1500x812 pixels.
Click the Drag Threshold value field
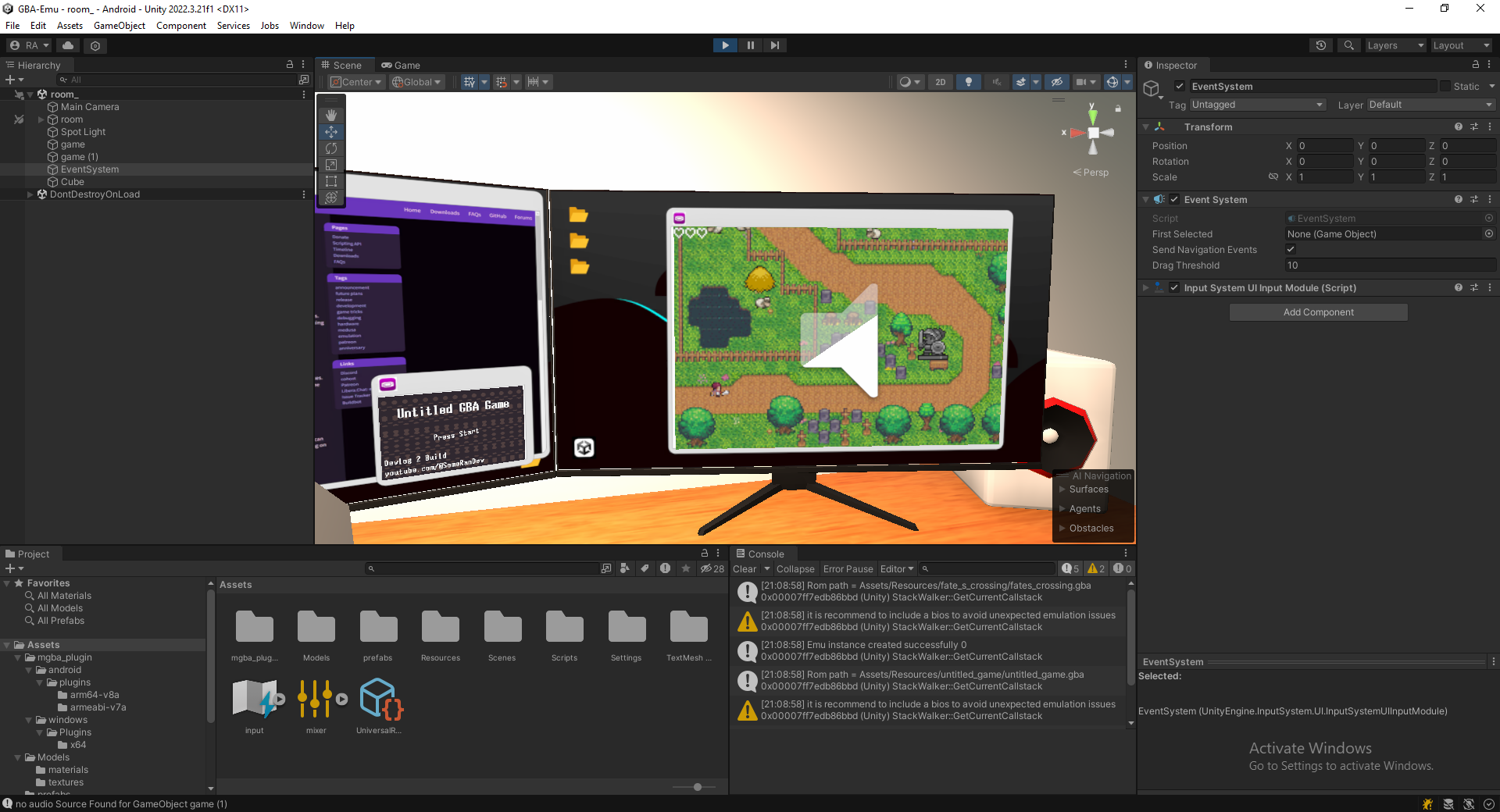1390,265
